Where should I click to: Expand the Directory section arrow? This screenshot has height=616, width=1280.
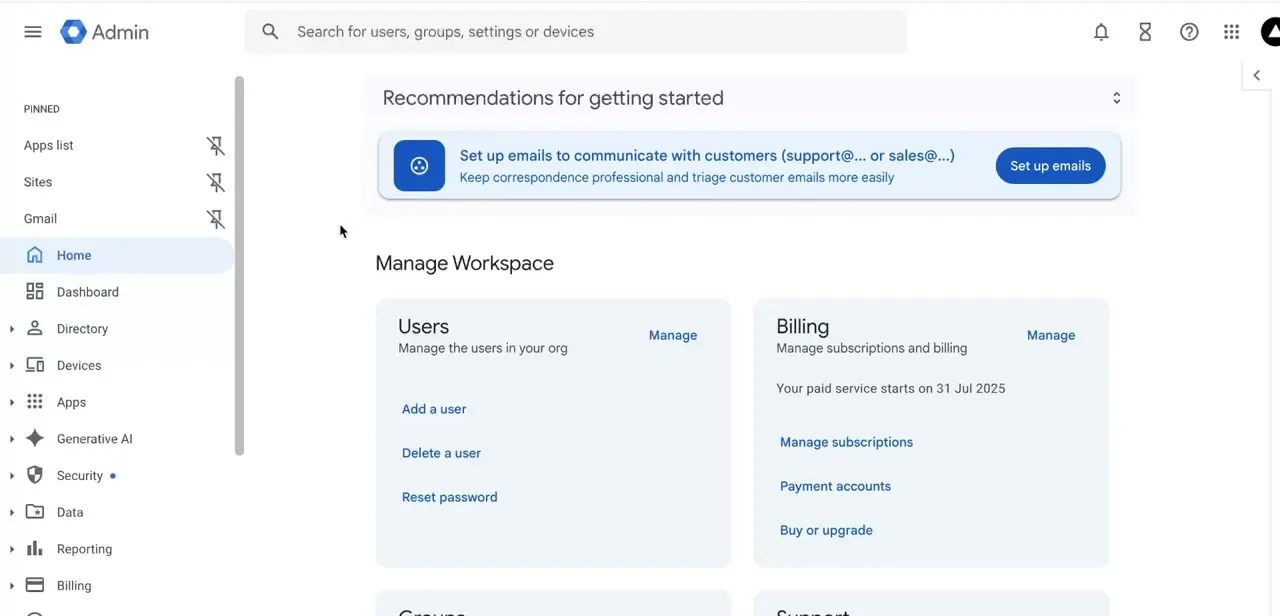pyautogui.click(x=12, y=329)
